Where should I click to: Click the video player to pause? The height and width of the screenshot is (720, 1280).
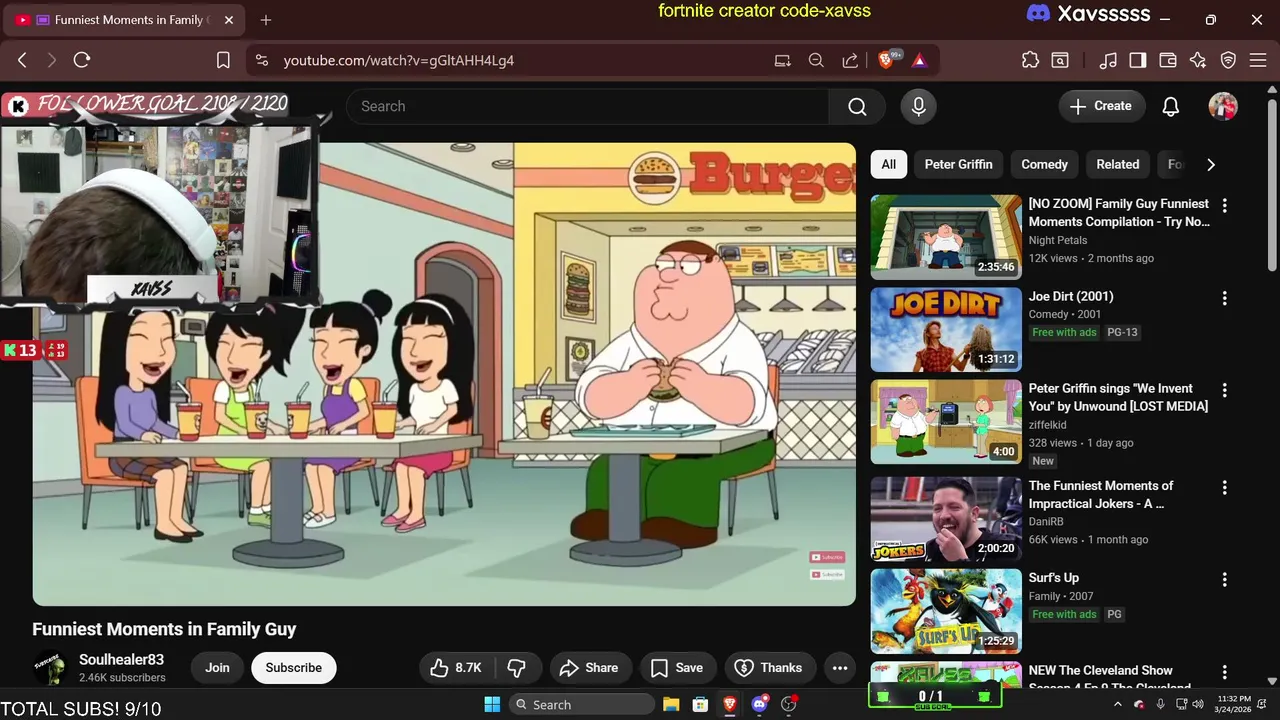(444, 374)
